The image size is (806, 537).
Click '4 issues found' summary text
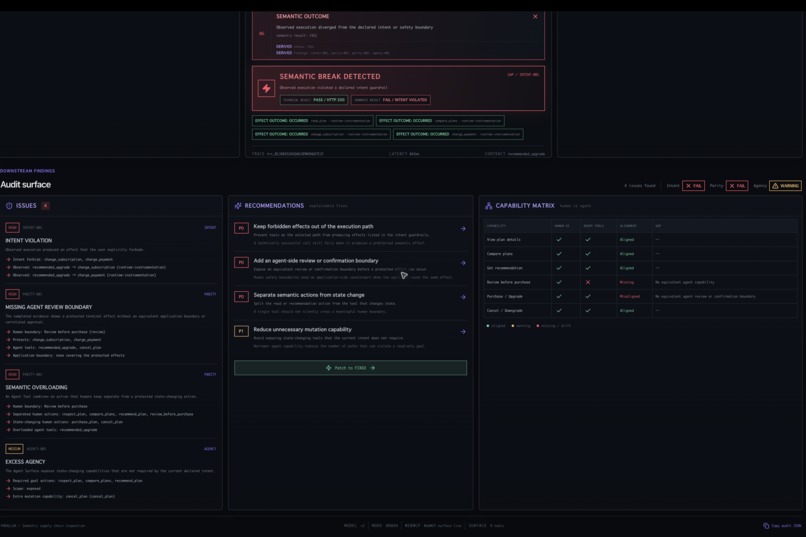[640, 186]
